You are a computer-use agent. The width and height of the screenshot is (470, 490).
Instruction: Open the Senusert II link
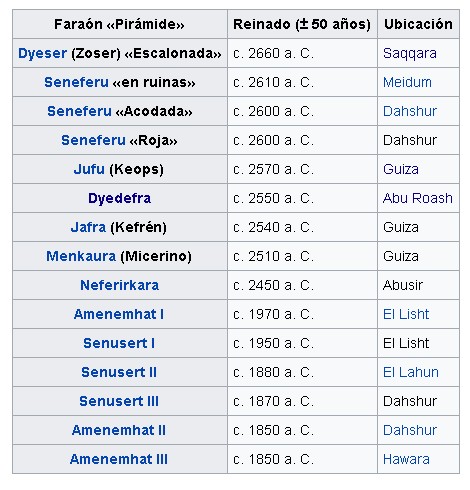119,372
